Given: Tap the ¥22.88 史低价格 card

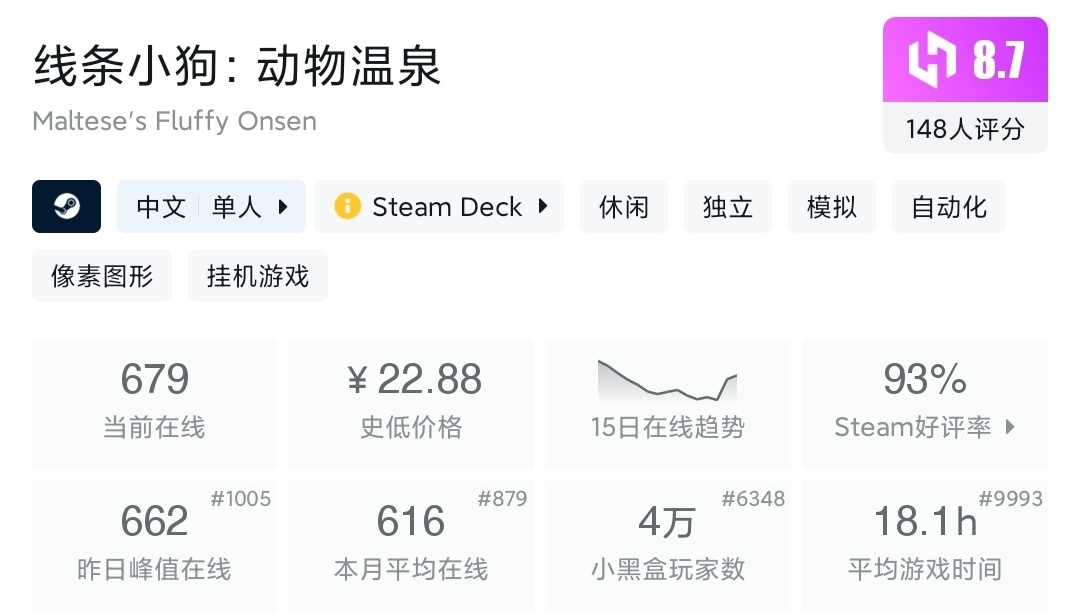Looking at the screenshot, I should (x=410, y=404).
